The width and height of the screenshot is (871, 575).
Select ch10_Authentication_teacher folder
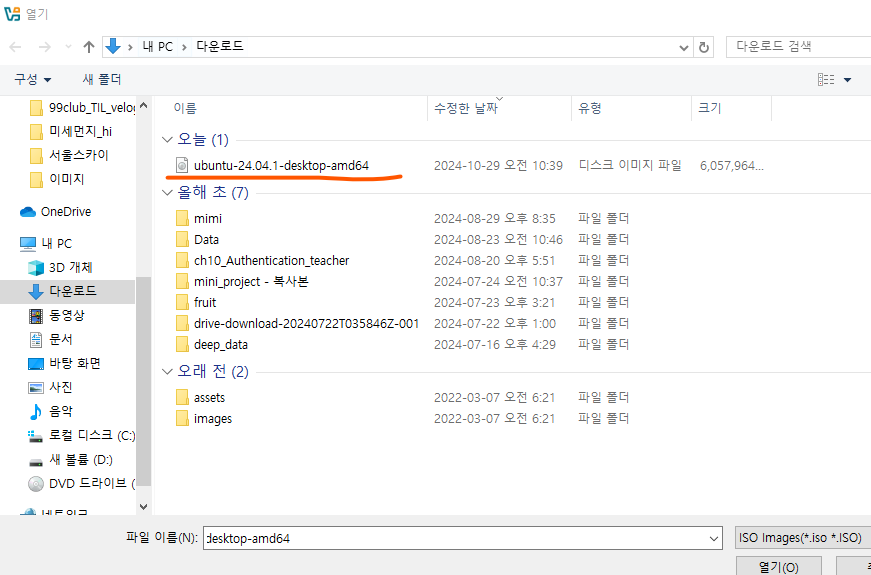(x=272, y=261)
